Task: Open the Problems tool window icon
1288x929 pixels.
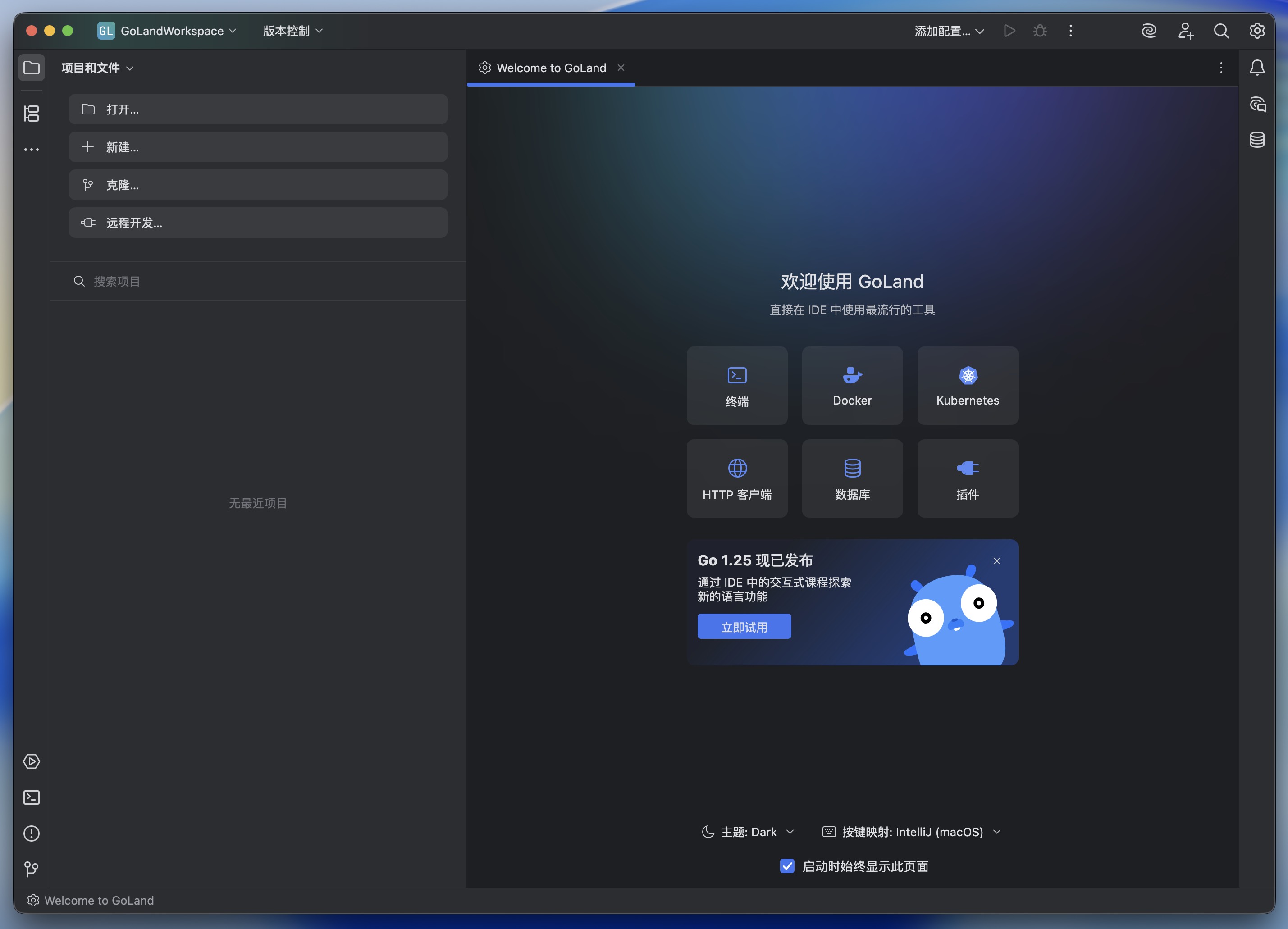Action: click(x=31, y=833)
